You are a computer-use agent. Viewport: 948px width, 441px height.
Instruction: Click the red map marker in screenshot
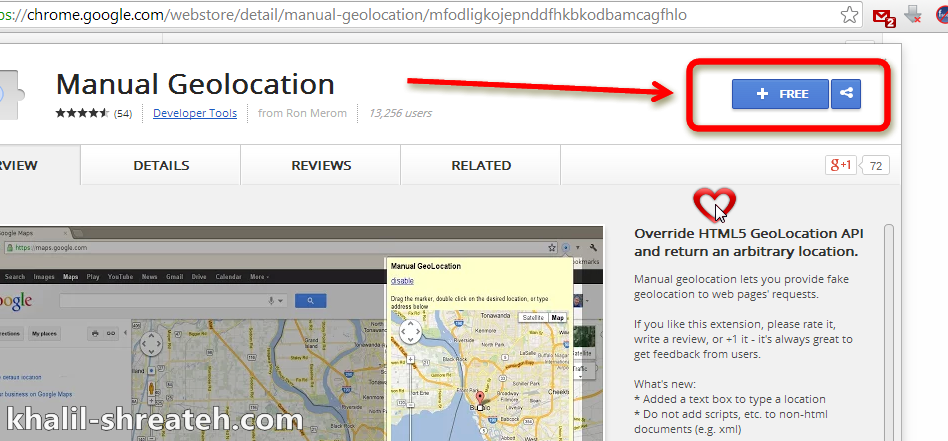tap(480, 396)
